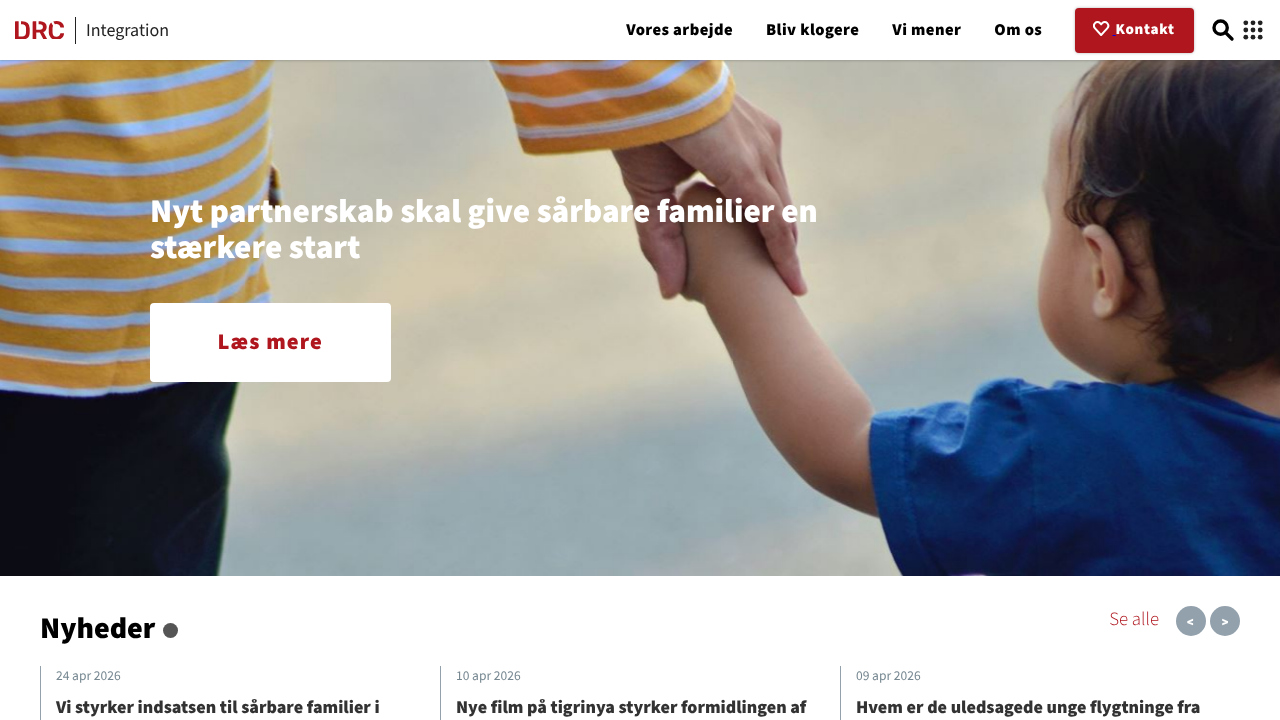This screenshot has width=1280, height=720.
Task: Go to previous news with left arrow
Action: point(1191,621)
